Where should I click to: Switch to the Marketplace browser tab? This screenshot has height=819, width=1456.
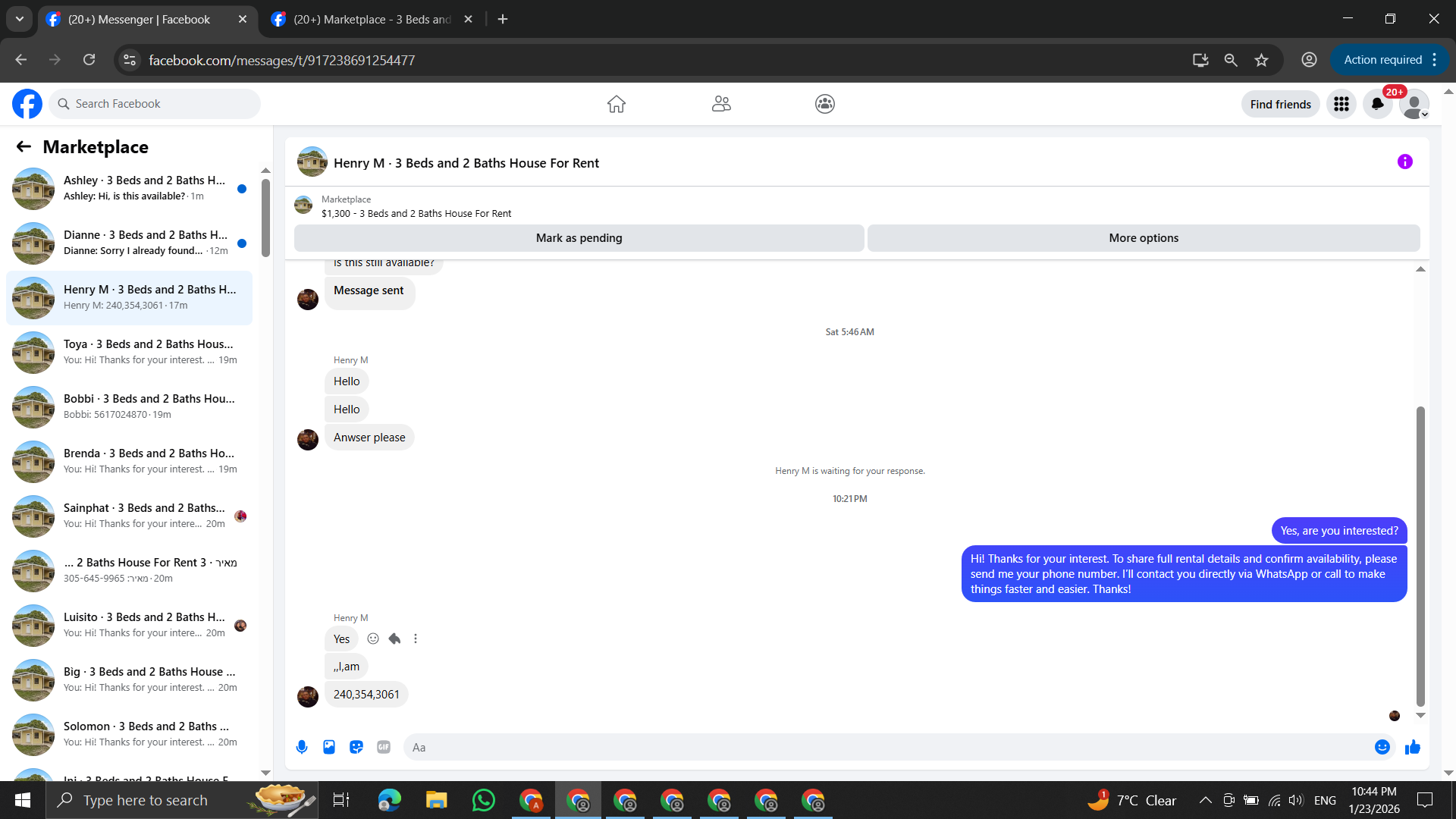(x=372, y=19)
